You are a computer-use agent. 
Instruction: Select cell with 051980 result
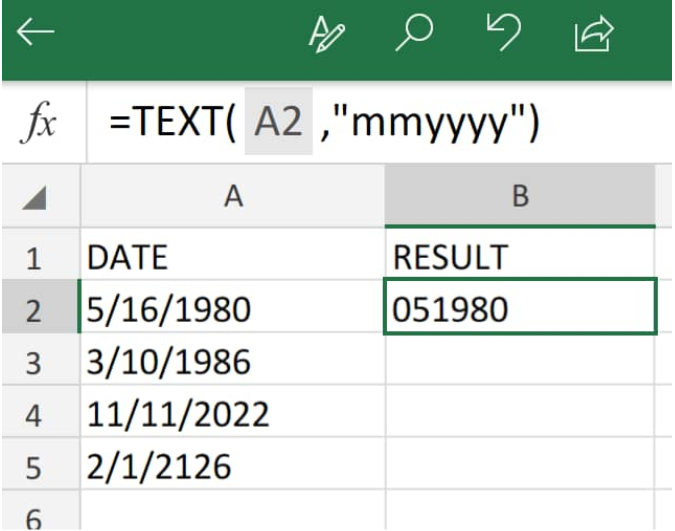coord(520,307)
